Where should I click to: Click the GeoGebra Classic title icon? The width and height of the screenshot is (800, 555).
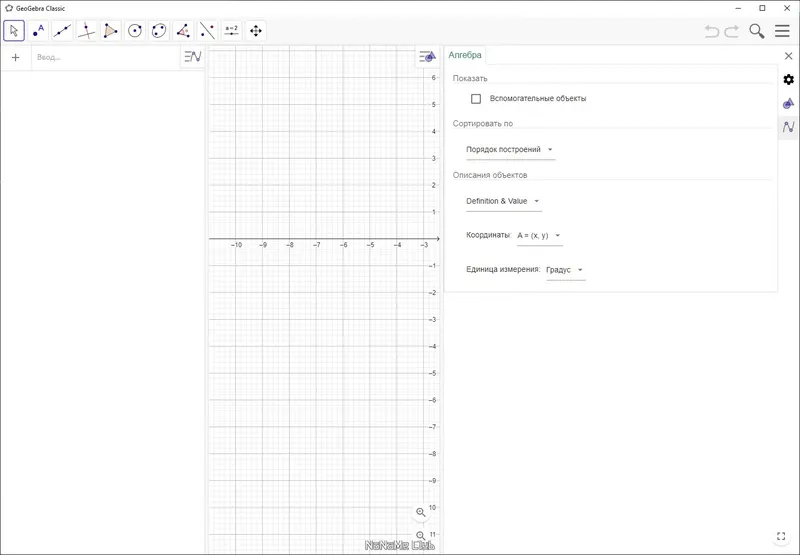[9, 8]
